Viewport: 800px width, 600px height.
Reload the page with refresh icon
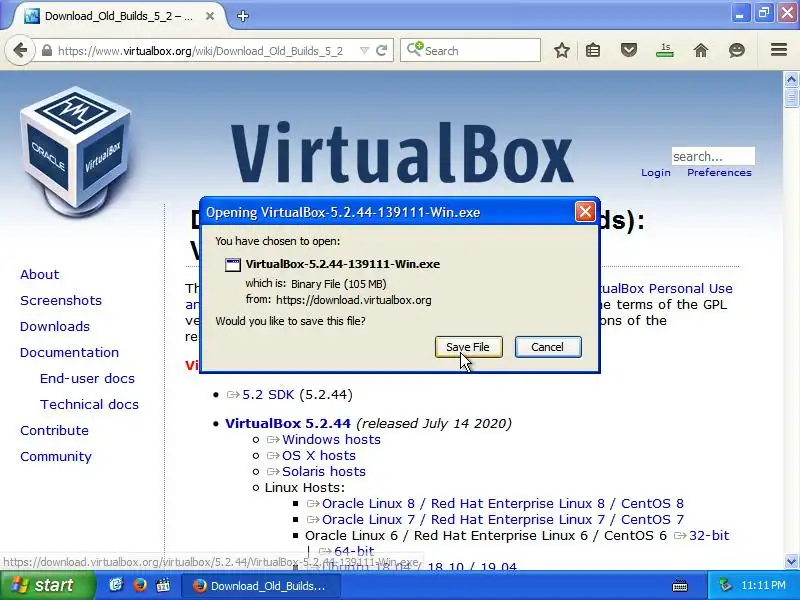point(381,51)
